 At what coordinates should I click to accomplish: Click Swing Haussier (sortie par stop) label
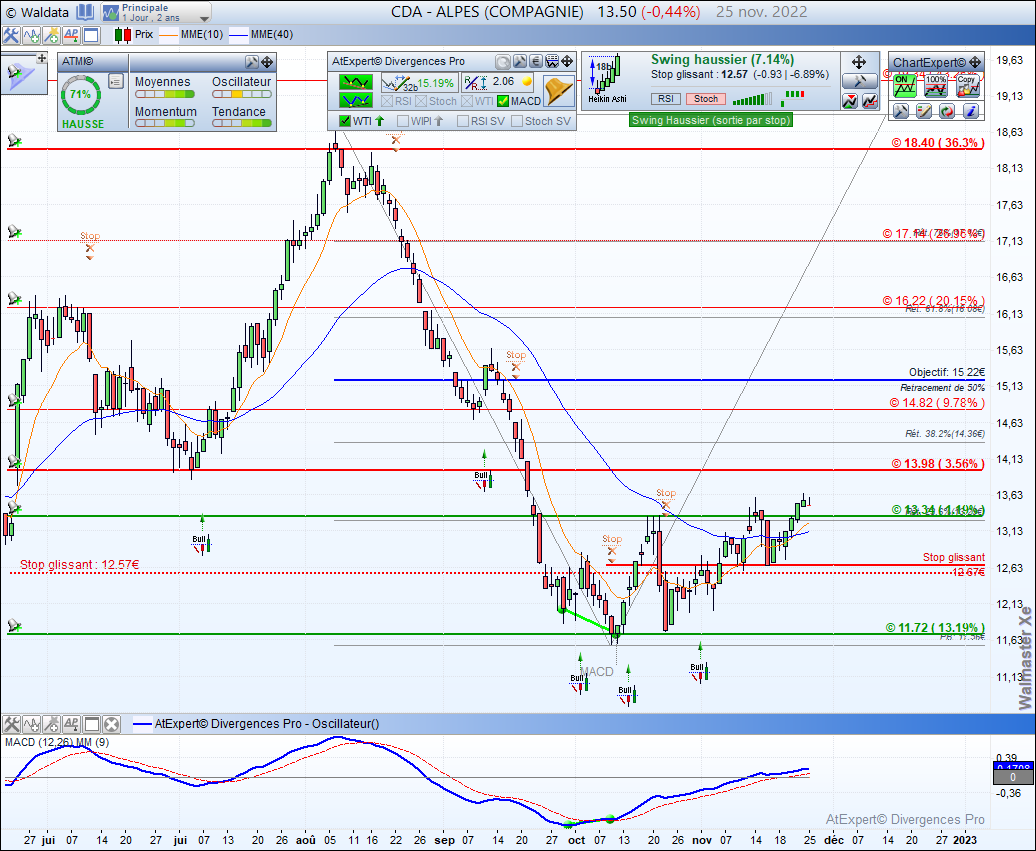pyautogui.click(x=710, y=120)
